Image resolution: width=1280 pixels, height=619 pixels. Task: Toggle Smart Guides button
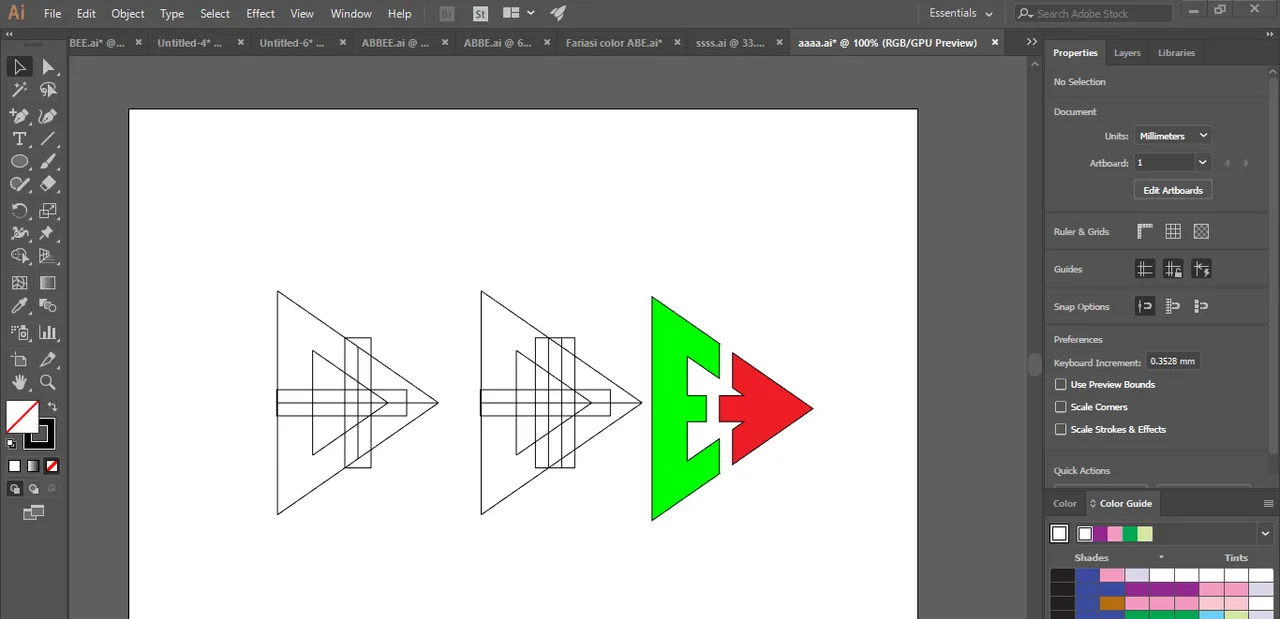pyautogui.click(x=1201, y=269)
